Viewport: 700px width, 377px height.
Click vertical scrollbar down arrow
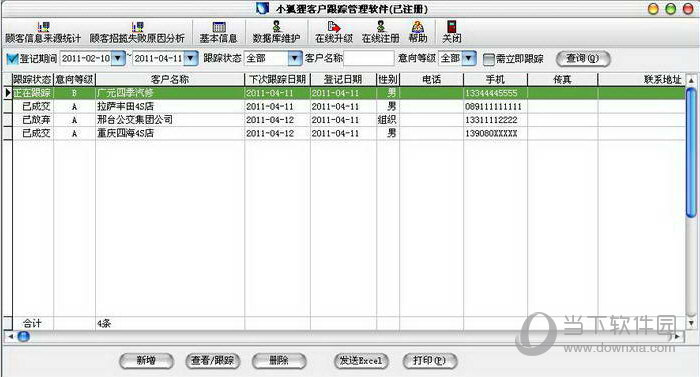click(x=691, y=323)
